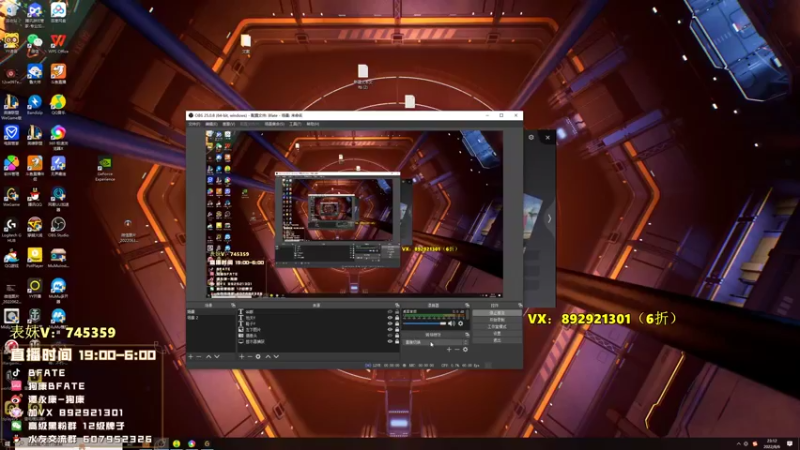Open the 场景集合(S) menu in OBS
This screenshot has width=800, height=450.
pos(274,124)
